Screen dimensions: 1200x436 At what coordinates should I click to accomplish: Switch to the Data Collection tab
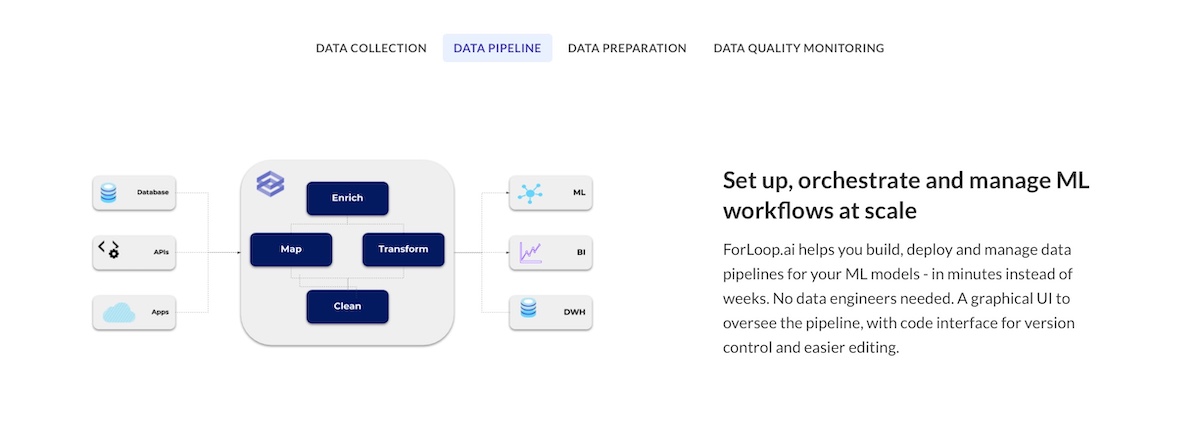371,48
